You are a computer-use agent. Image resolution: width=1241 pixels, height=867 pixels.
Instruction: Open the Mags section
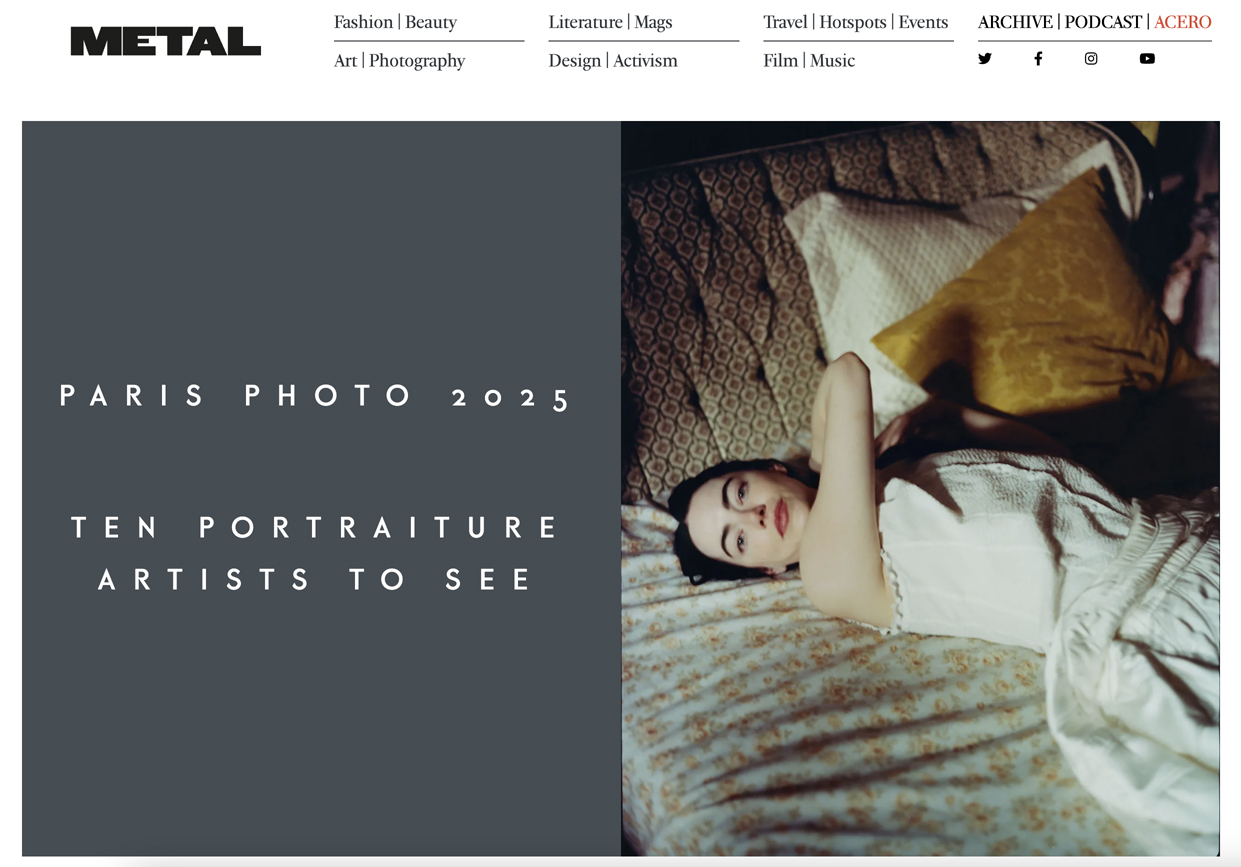click(x=653, y=22)
